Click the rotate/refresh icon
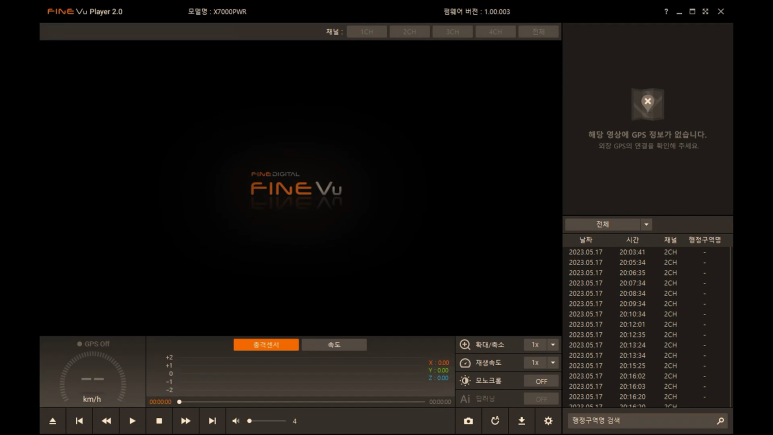 pos(495,421)
